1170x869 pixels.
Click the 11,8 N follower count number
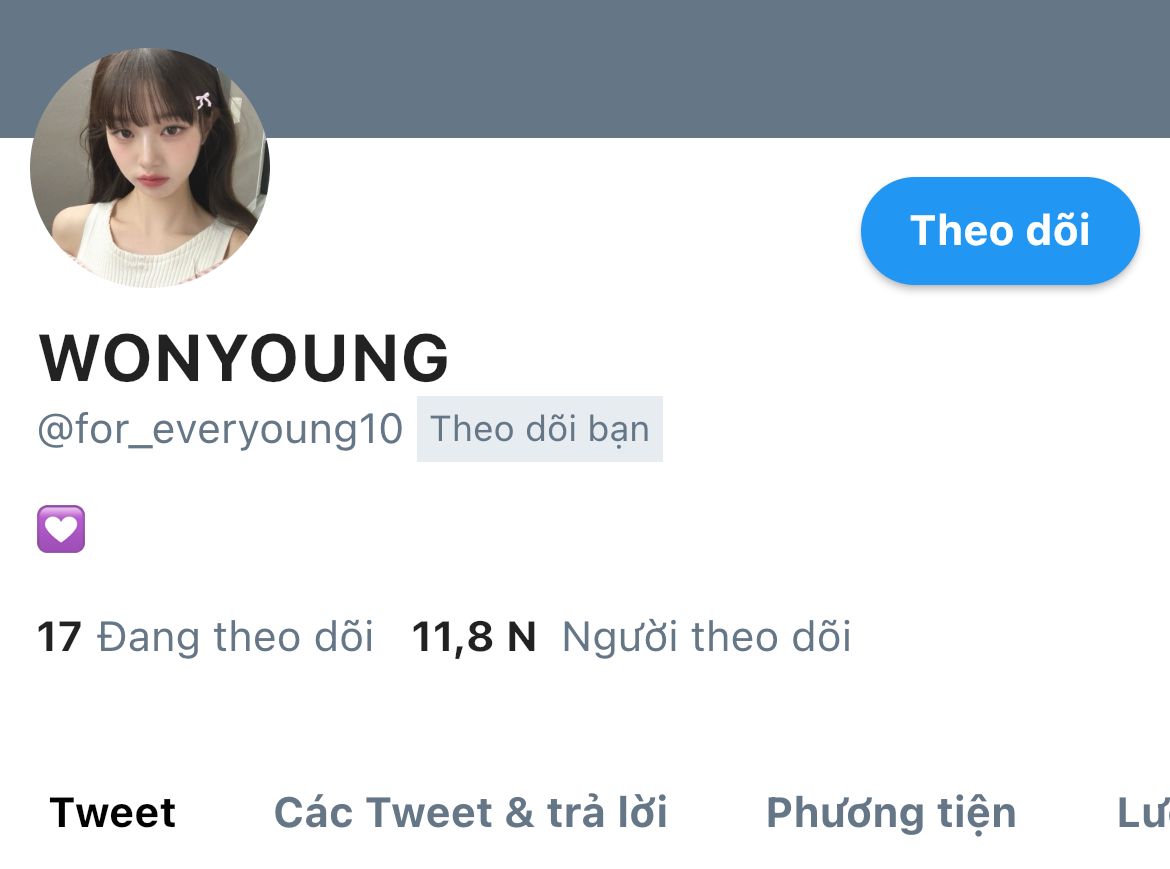[474, 637]
